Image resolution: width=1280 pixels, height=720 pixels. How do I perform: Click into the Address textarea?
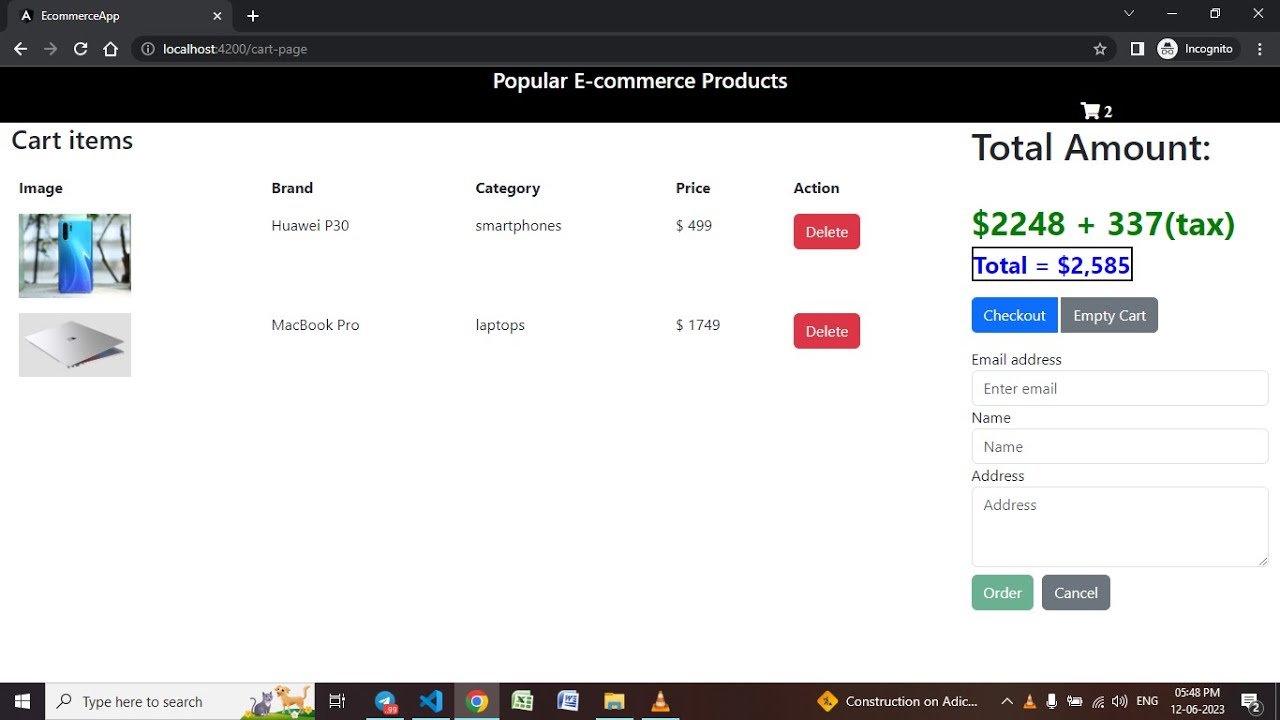pyautogui.click(x=1120, y=527)
